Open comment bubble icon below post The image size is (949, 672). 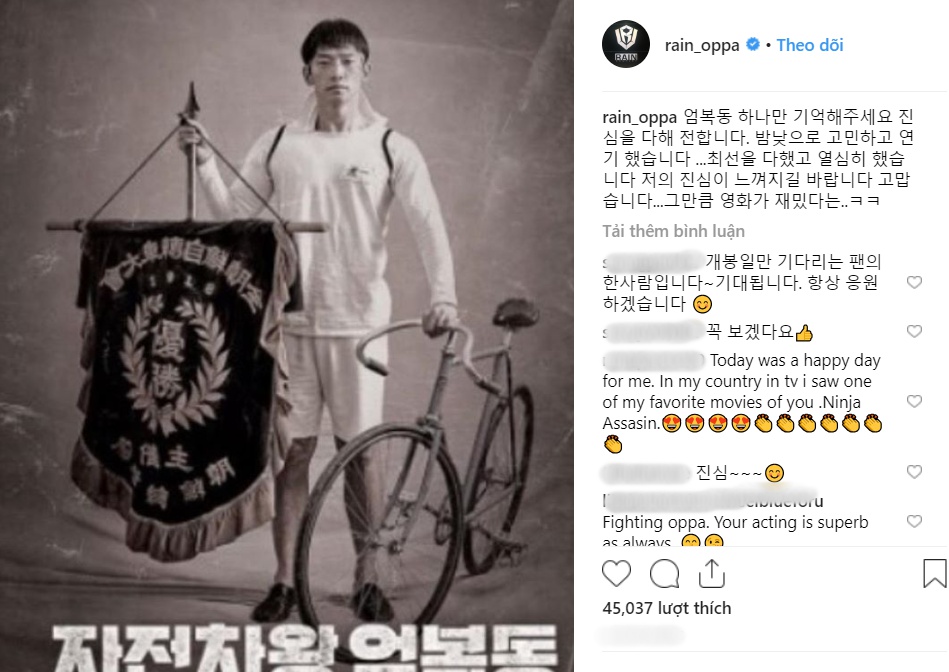664,573
